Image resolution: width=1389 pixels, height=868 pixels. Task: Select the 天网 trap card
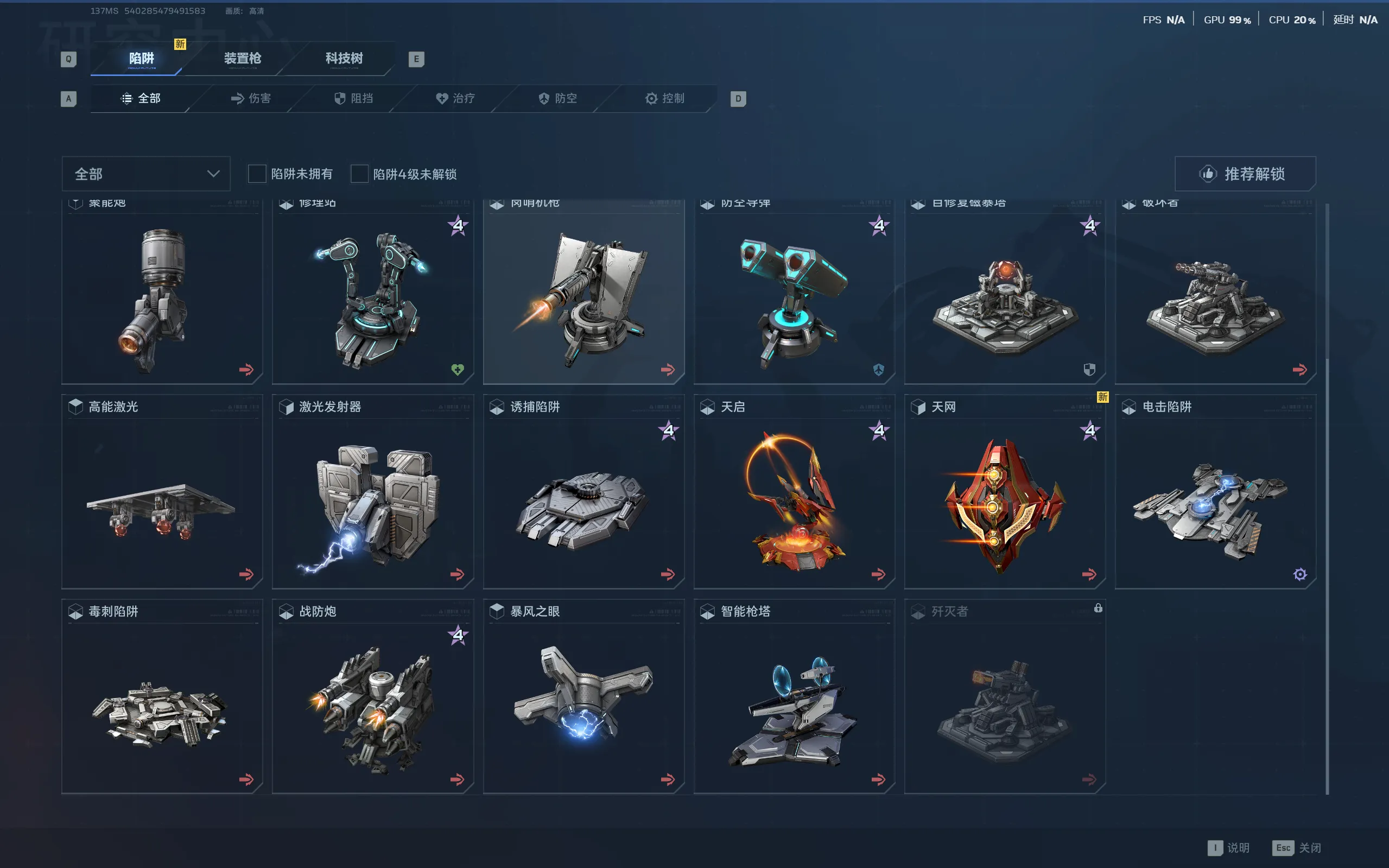pyautogui.click(x=1005, y=491)
